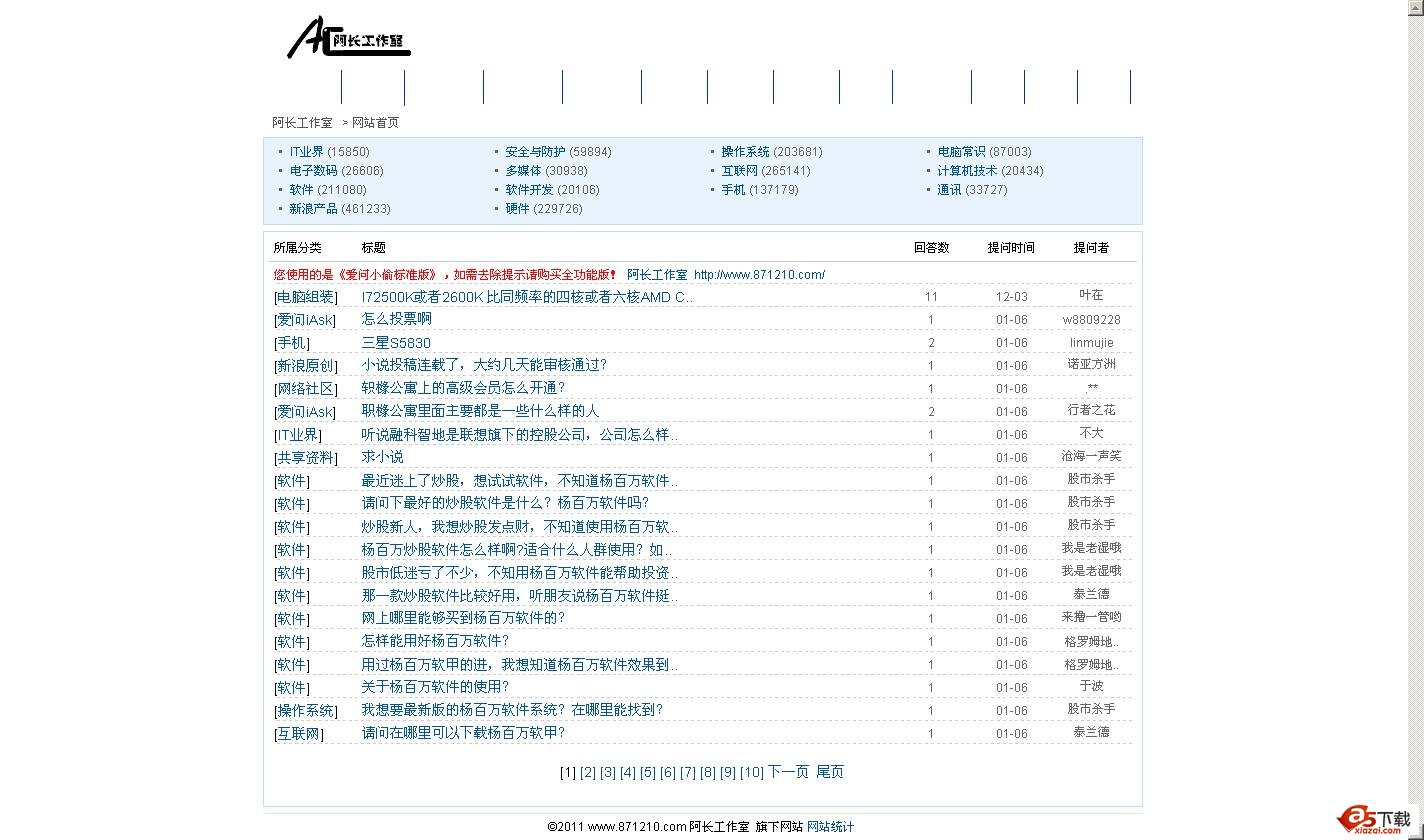The image size is (1424, 840).
Task: Open the 软件 category in the blue box
Action: tap(301, 190)
